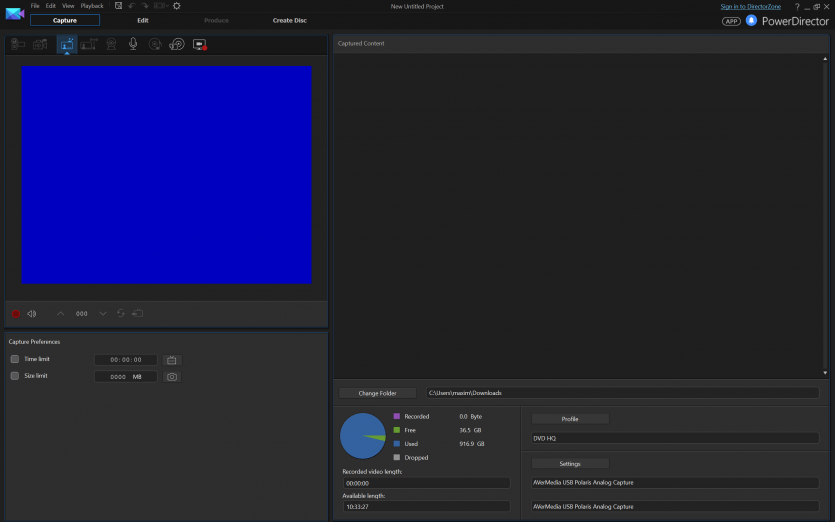
Task: Choose the capture from CD icon
Action: [x=155, y=44]
